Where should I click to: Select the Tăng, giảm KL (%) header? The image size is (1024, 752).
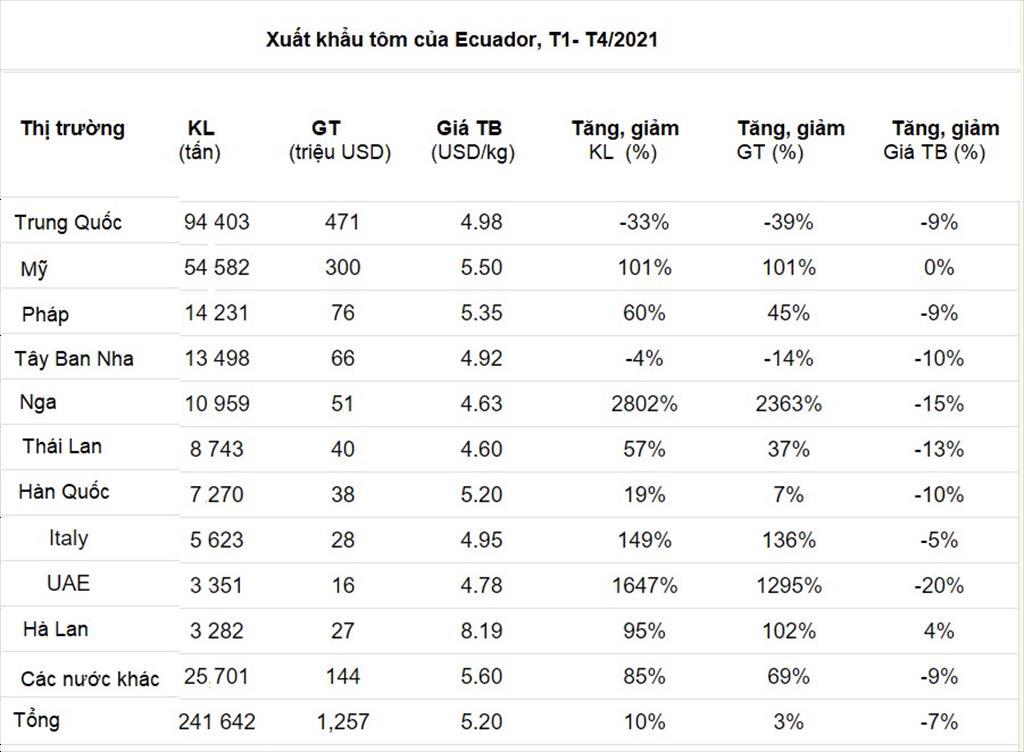click(x=625, y=140)
